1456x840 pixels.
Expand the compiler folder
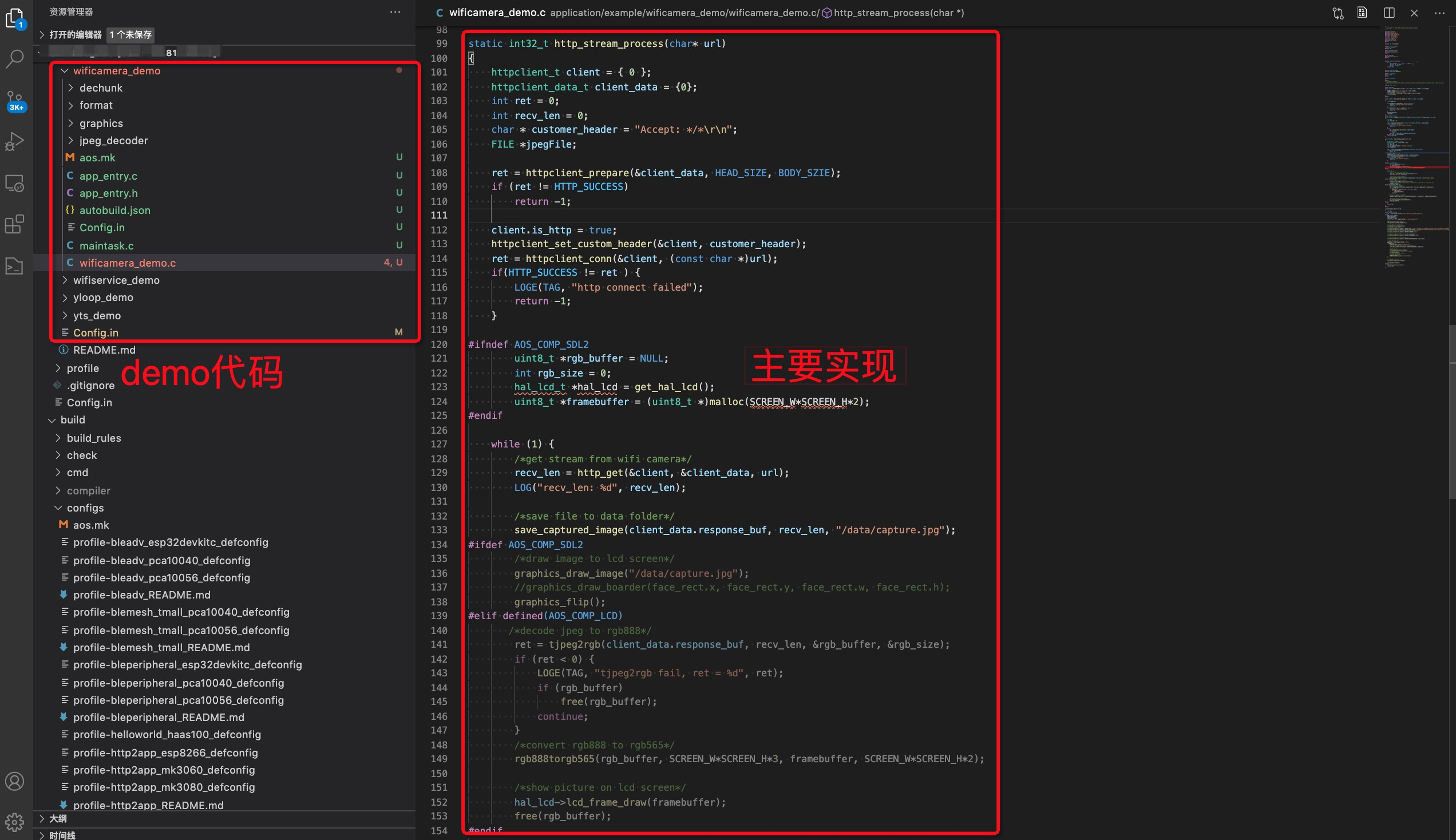58,490
